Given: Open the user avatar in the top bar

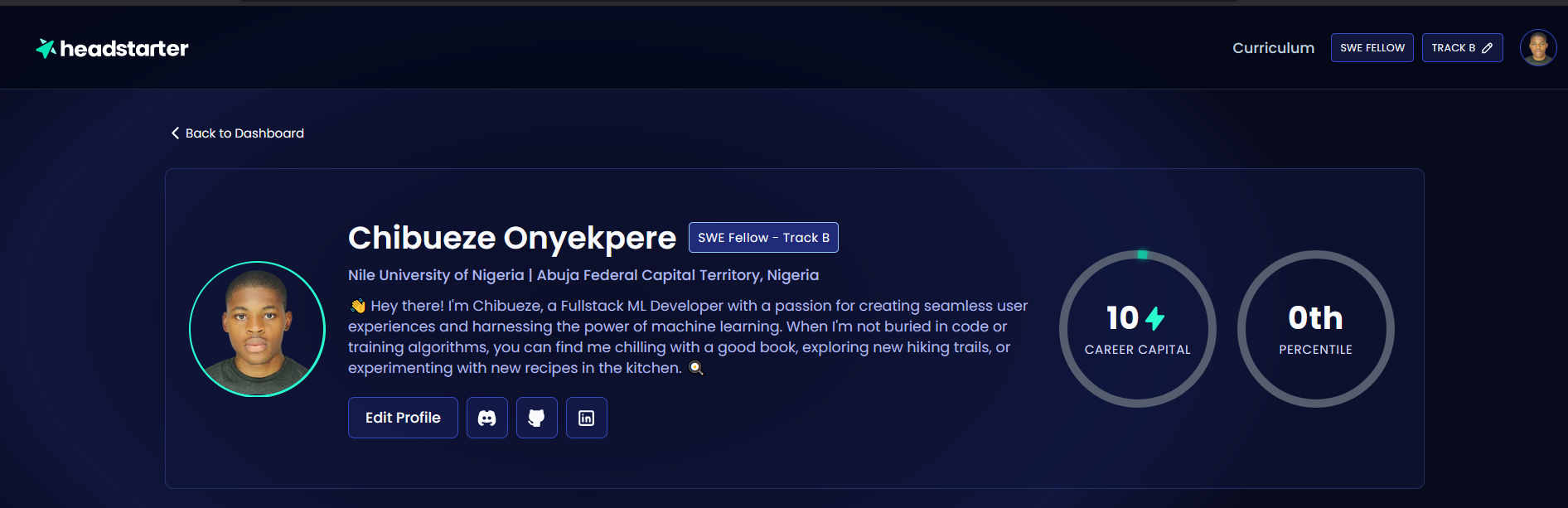Looking at the screenshot, I should pos(1538,48).
